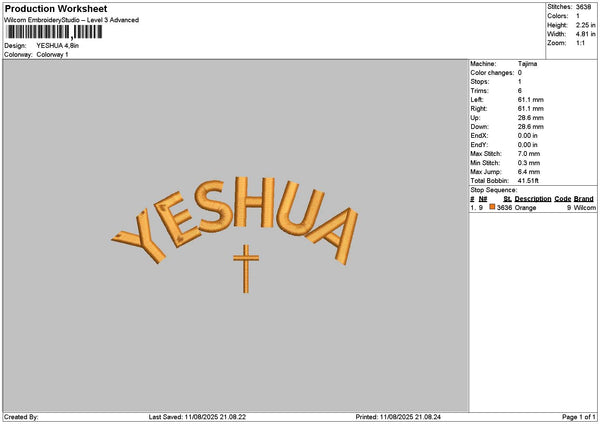Image resolution: width=600 pixels, height=424 pixels.
Task: Click the first letter E in the design
Action: pos(178,219)
